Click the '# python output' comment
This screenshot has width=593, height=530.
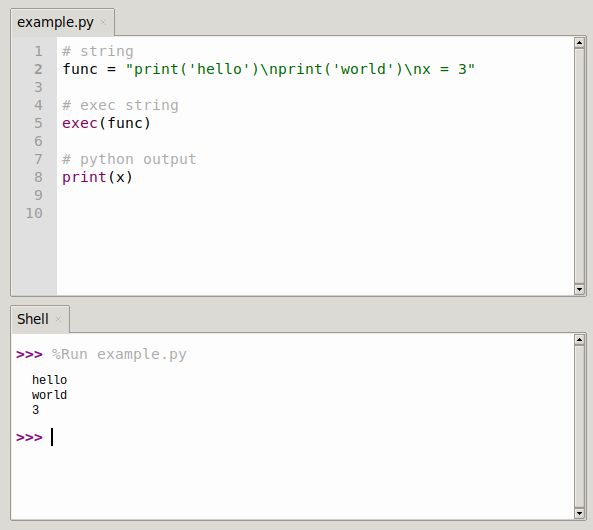pyautogui.click(x=129, y=160)
